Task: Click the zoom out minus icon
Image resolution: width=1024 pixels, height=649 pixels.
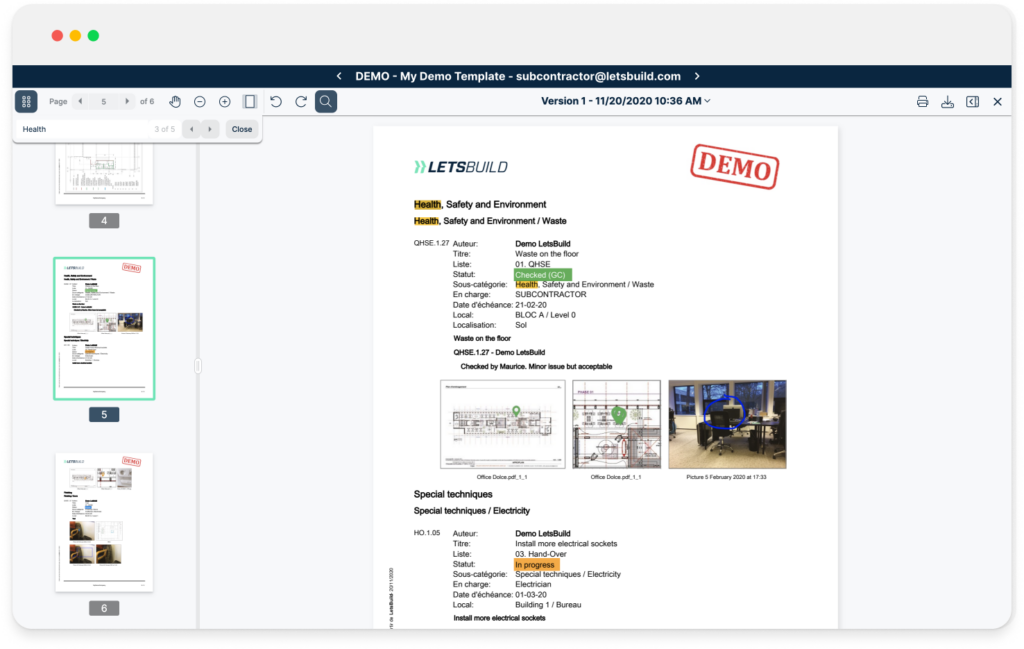Action: [200, 101]
